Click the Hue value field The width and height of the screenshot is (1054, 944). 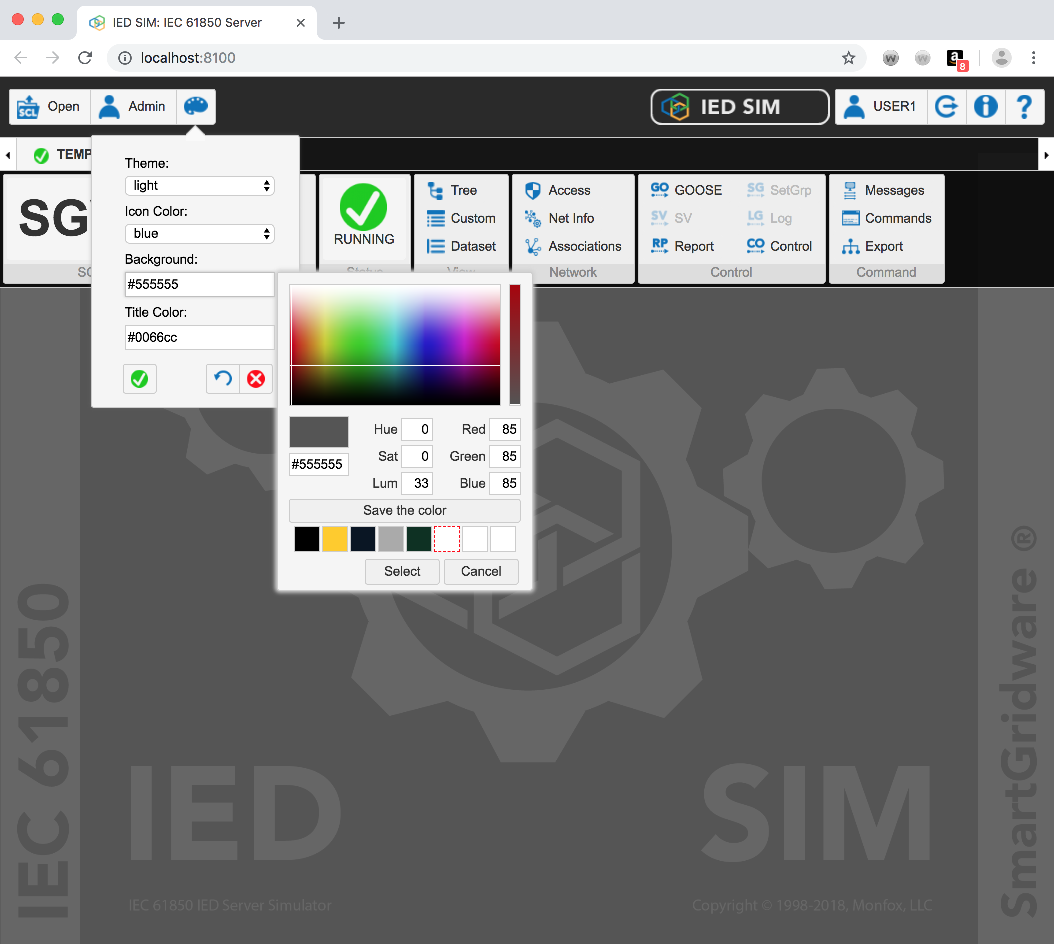coord(417,430)
